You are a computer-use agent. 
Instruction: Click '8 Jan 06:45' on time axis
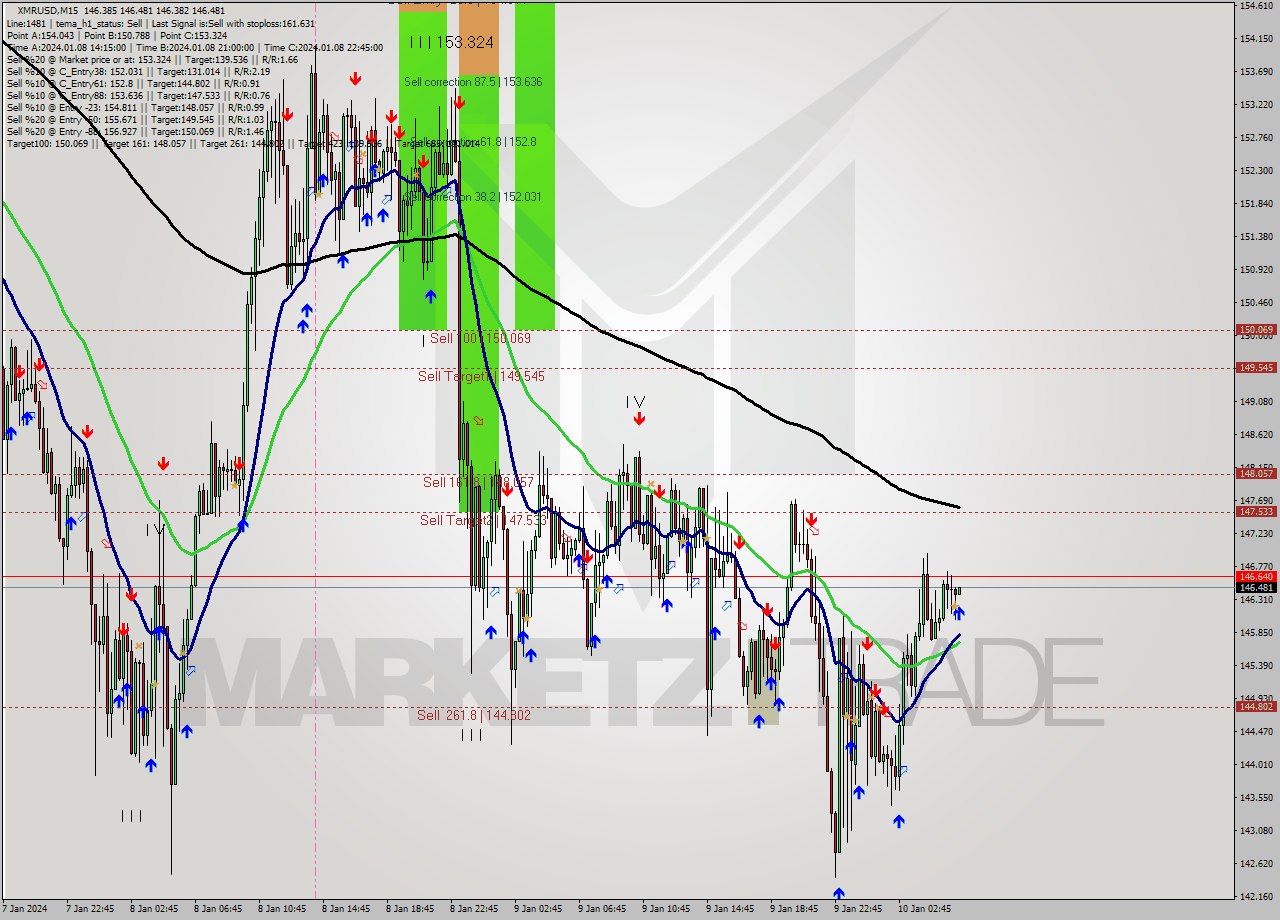point(217,909)
